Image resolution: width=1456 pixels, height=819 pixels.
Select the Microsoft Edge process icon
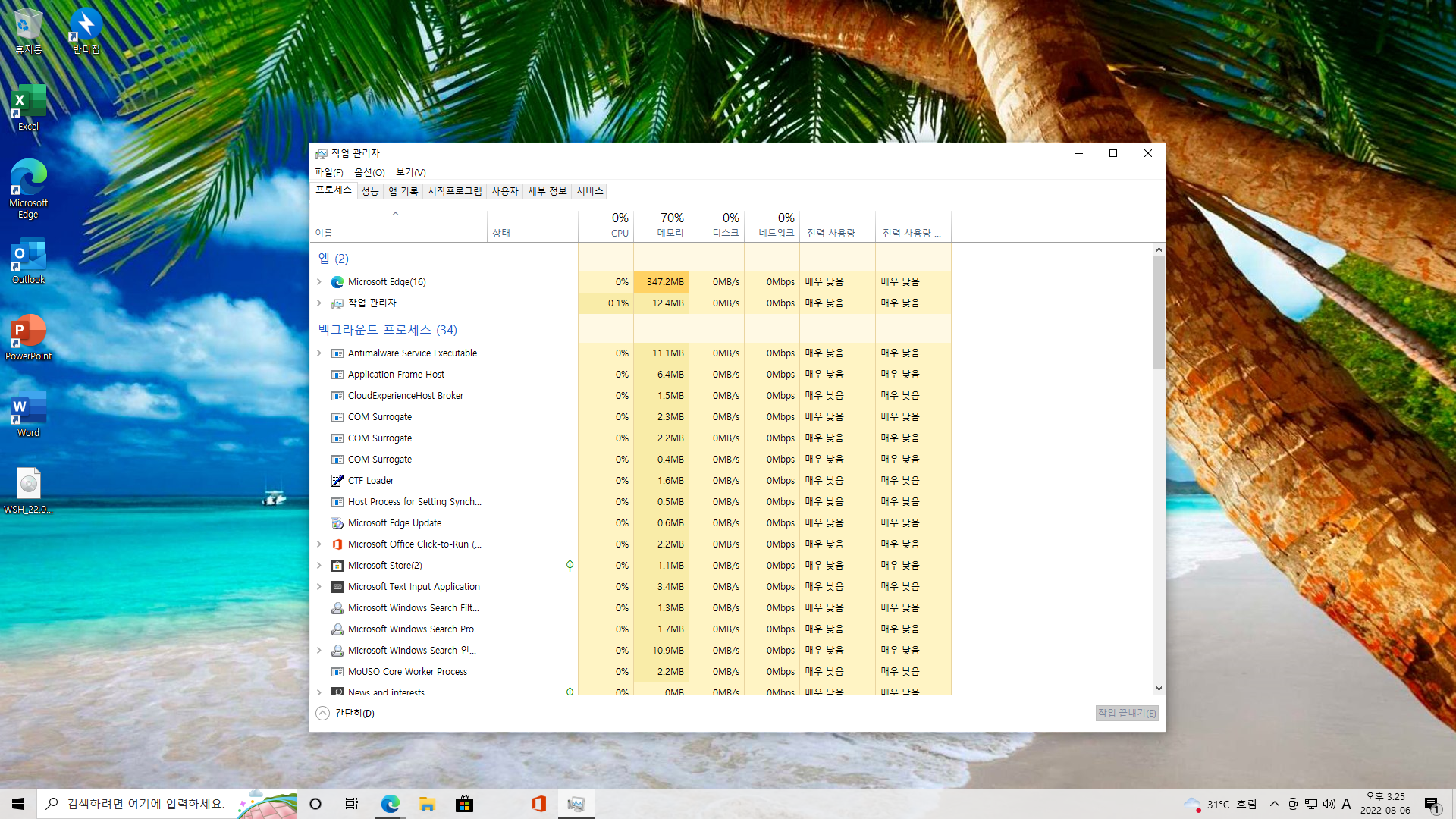(337, 282)
